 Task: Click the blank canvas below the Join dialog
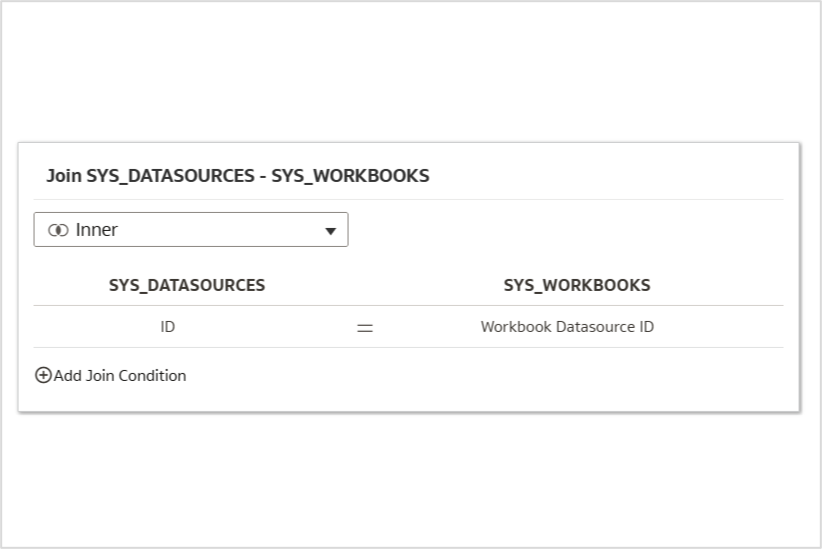coord(410,480)
